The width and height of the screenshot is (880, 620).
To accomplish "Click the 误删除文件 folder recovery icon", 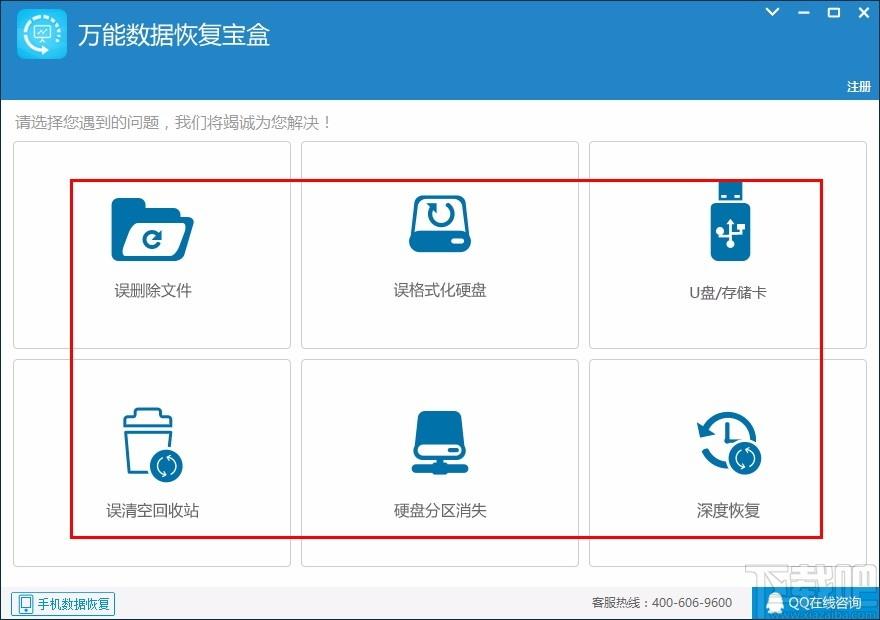I will point(152,229).
